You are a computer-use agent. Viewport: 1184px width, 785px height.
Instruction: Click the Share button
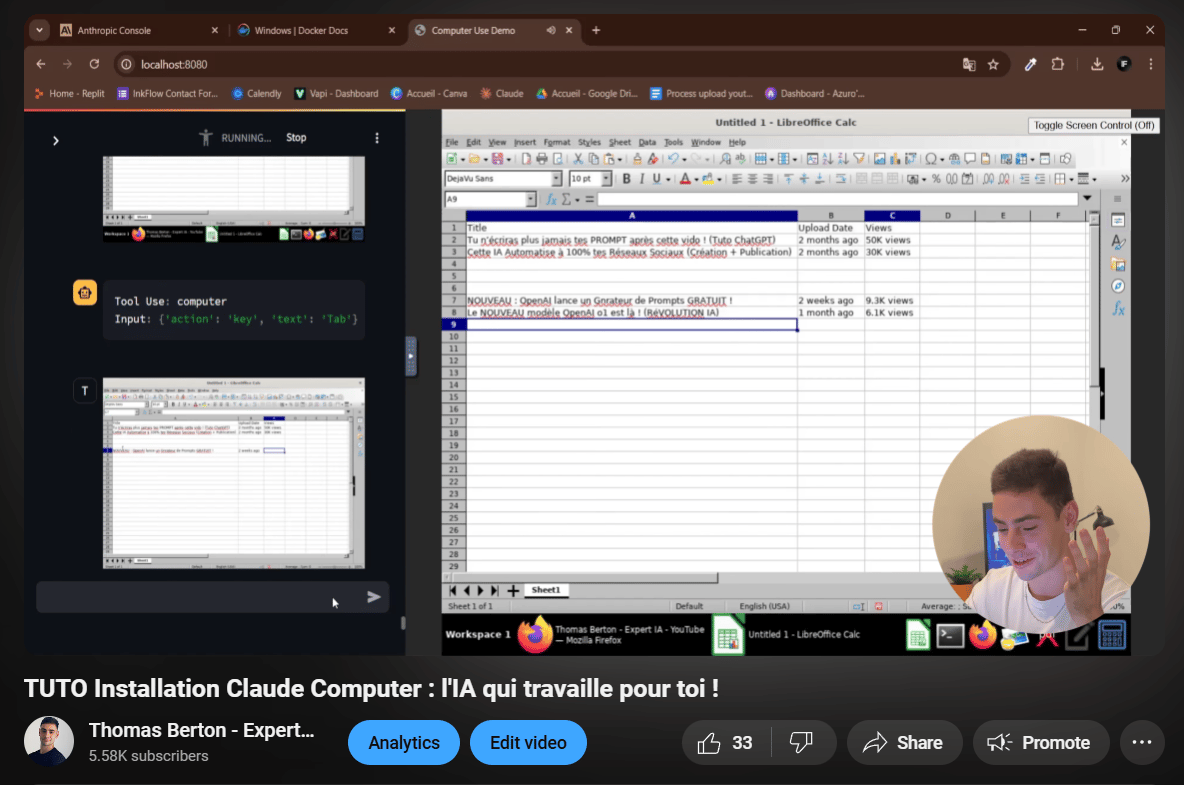pos(904,743)
